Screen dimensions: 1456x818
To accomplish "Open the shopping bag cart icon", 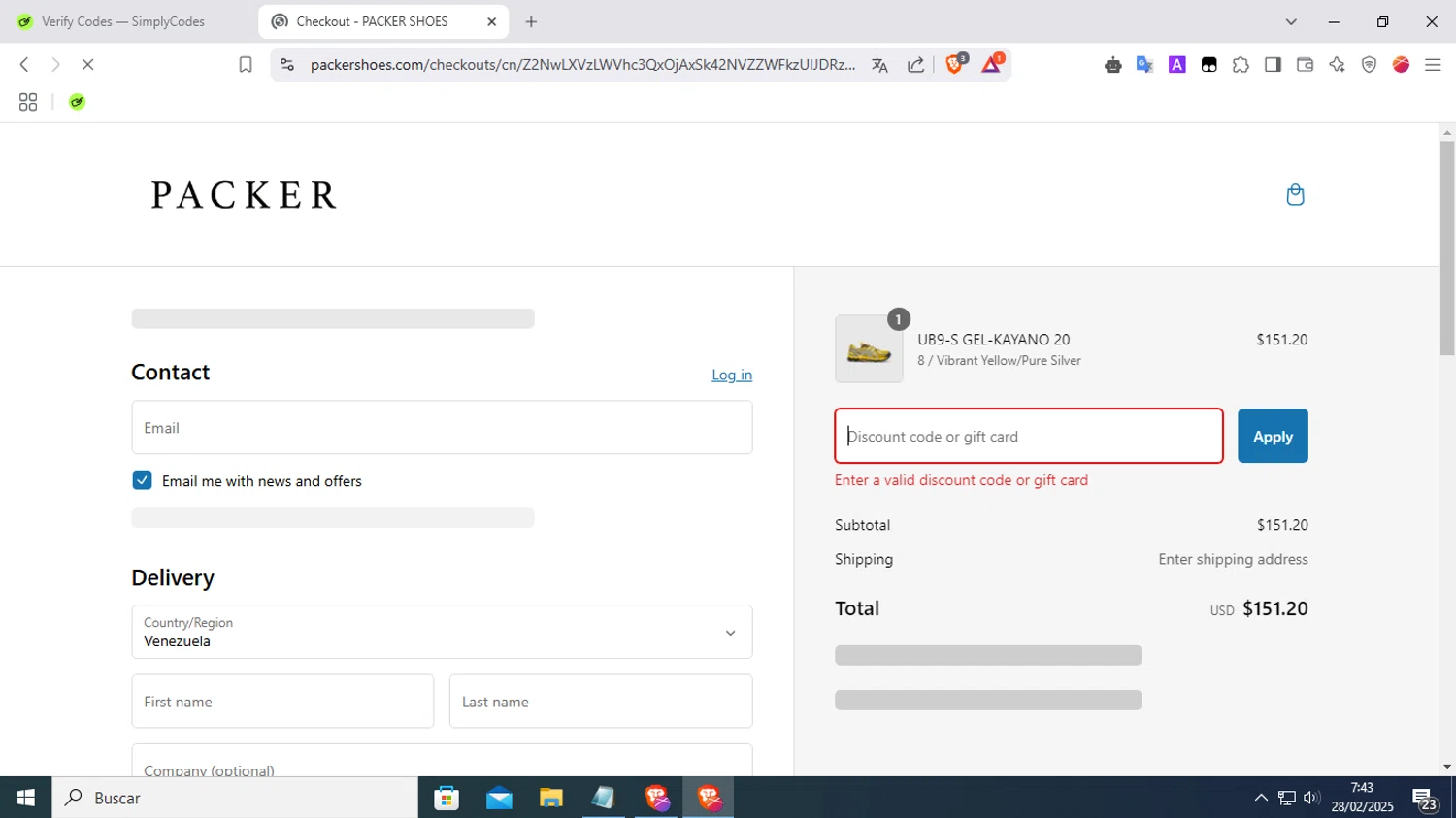I will tap(1295, 195).
